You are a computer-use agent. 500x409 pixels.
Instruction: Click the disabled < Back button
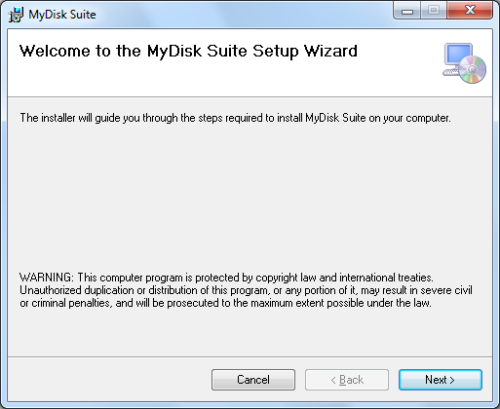pos(347,380)
